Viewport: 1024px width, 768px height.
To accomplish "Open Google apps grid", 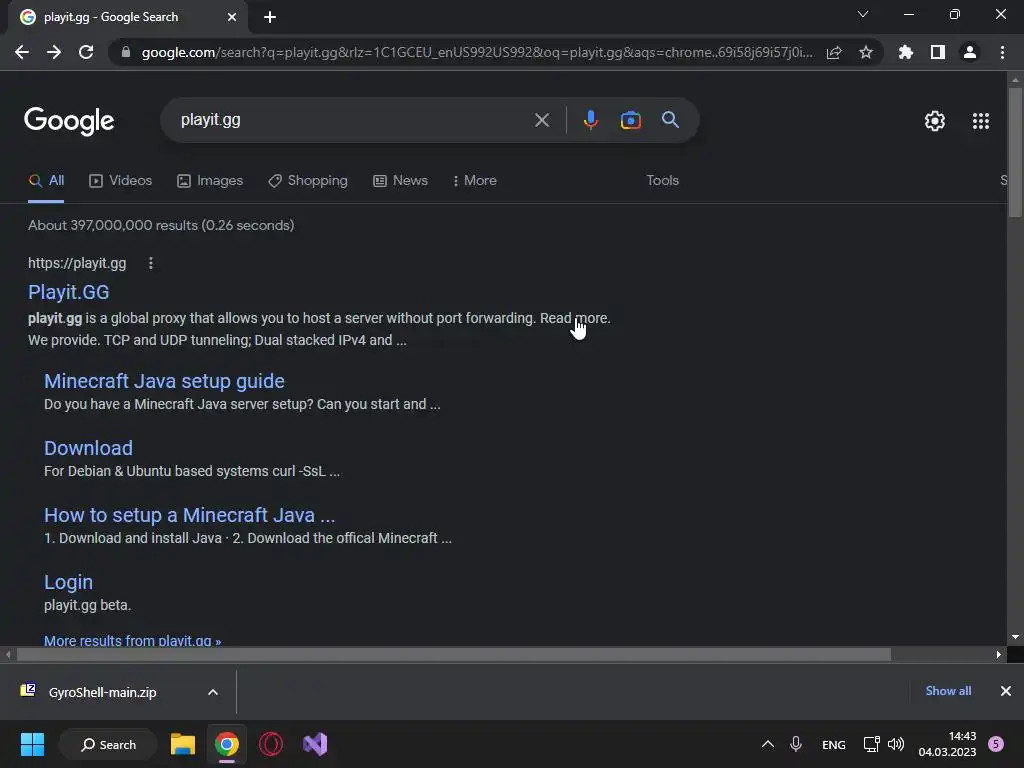I will 981,121.
